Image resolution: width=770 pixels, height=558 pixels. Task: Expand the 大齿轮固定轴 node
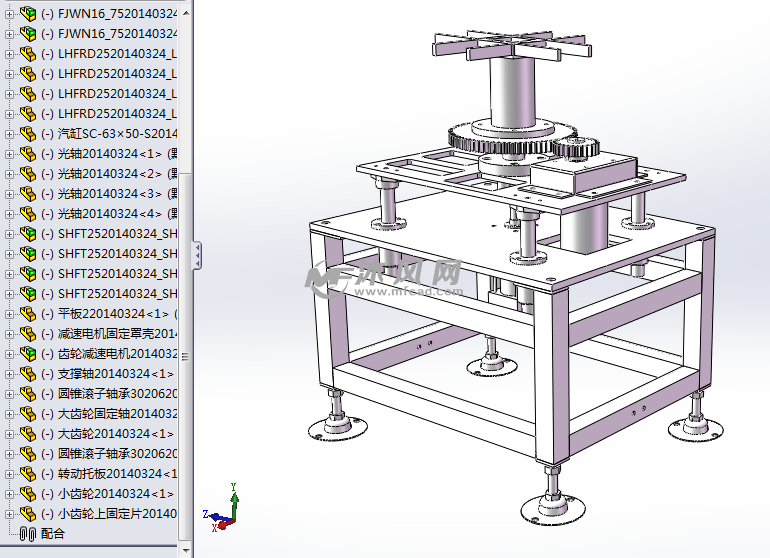(9, 415)
